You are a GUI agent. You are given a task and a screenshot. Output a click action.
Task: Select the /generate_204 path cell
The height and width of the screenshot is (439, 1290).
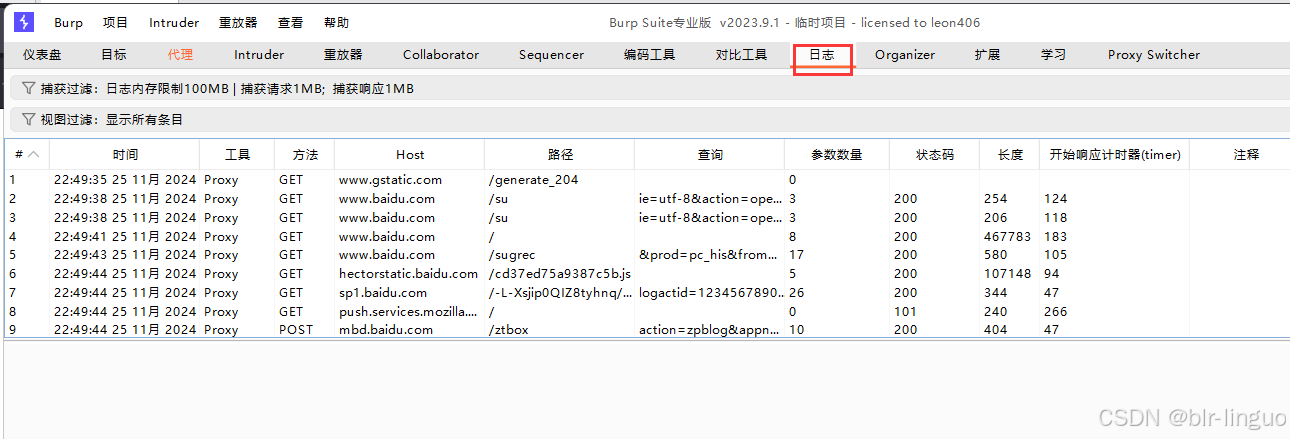[x=560, y=180]
